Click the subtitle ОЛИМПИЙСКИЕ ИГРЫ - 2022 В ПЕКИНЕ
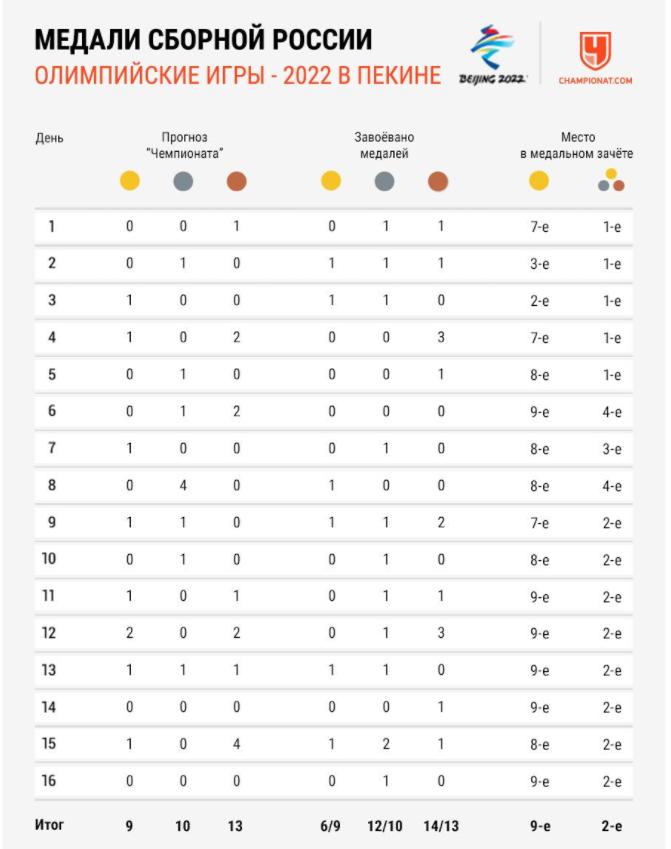671x849 pixels. pos(238,75)
